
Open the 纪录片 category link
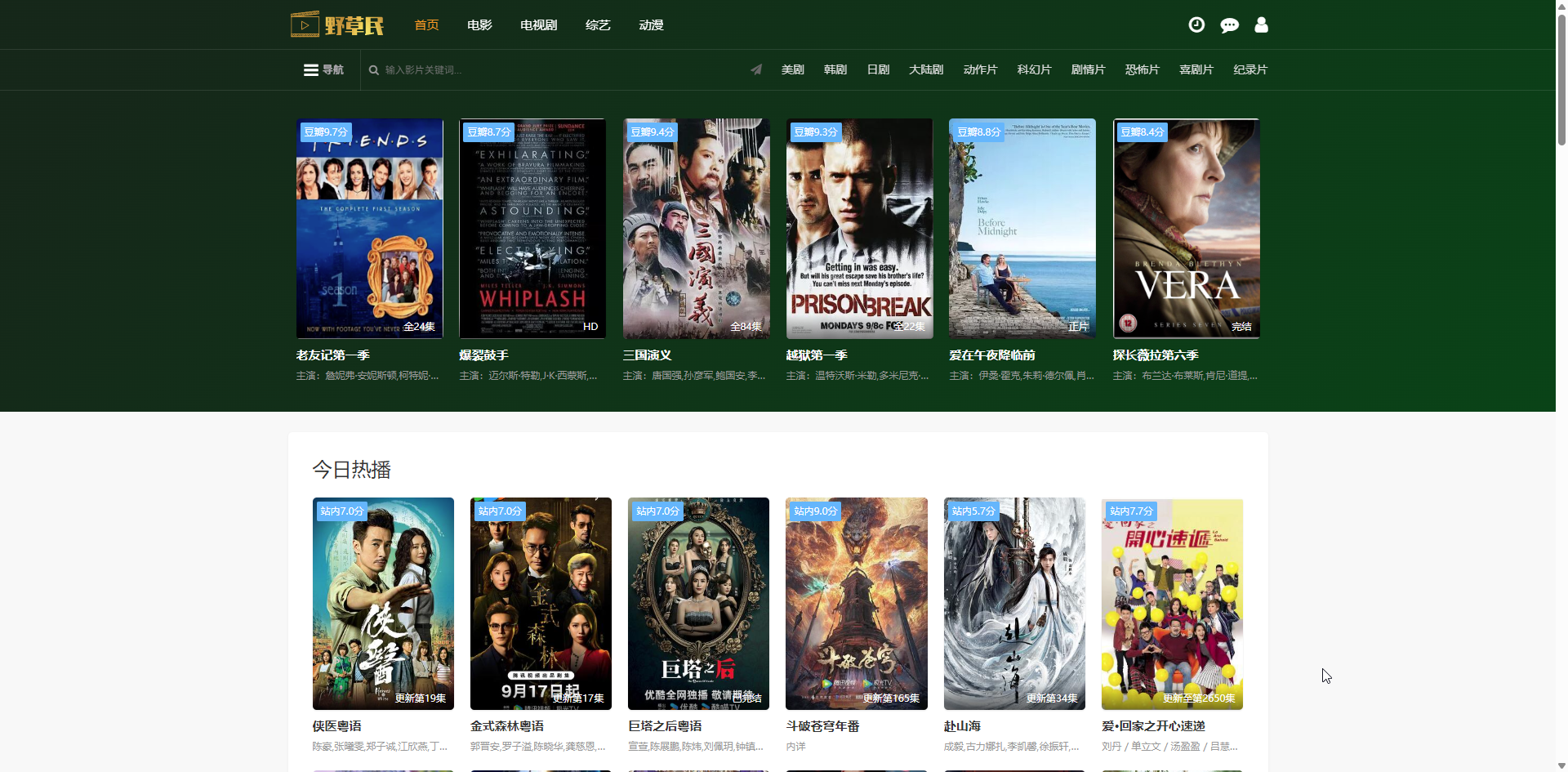pyautogui.click(x=1249, y=69)
